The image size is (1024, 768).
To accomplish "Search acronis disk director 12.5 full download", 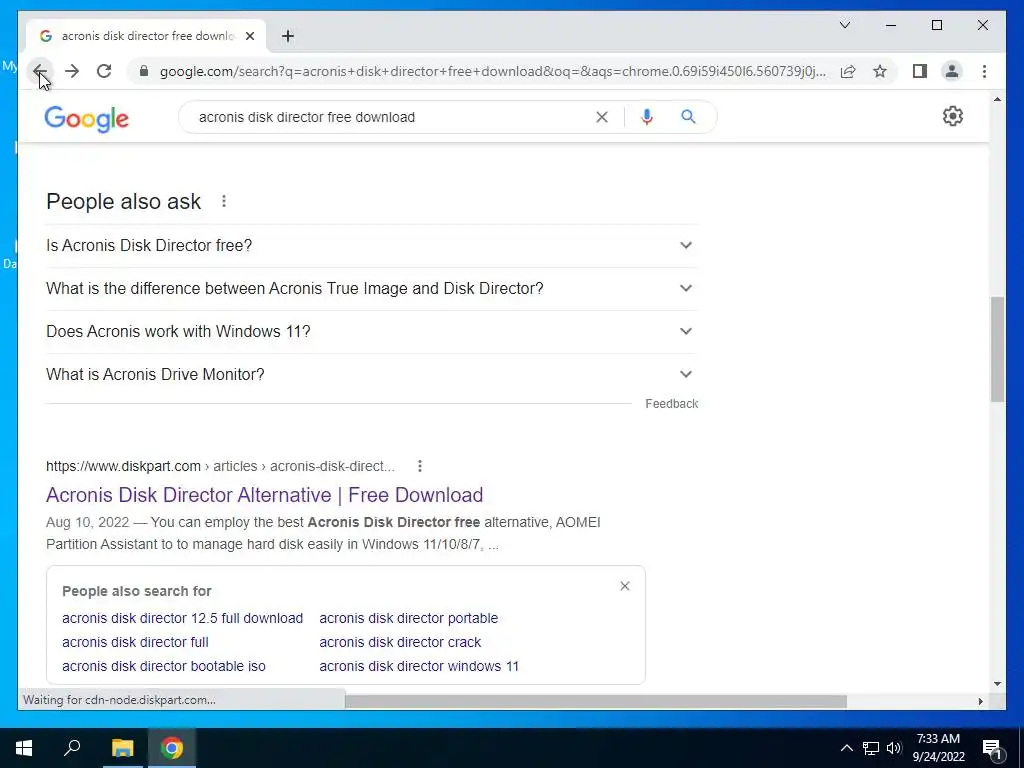I will coord(182,618).
